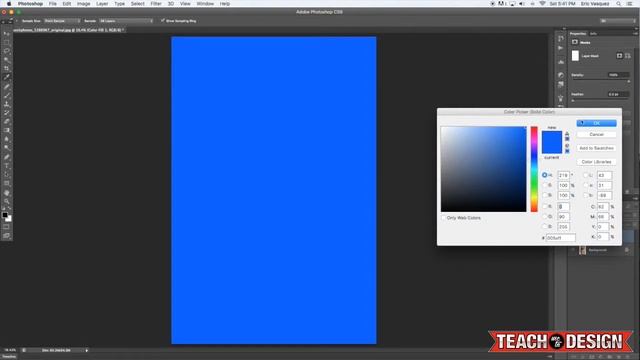
Task: Click Cancel in Color Picker
Action: (596, 134)
